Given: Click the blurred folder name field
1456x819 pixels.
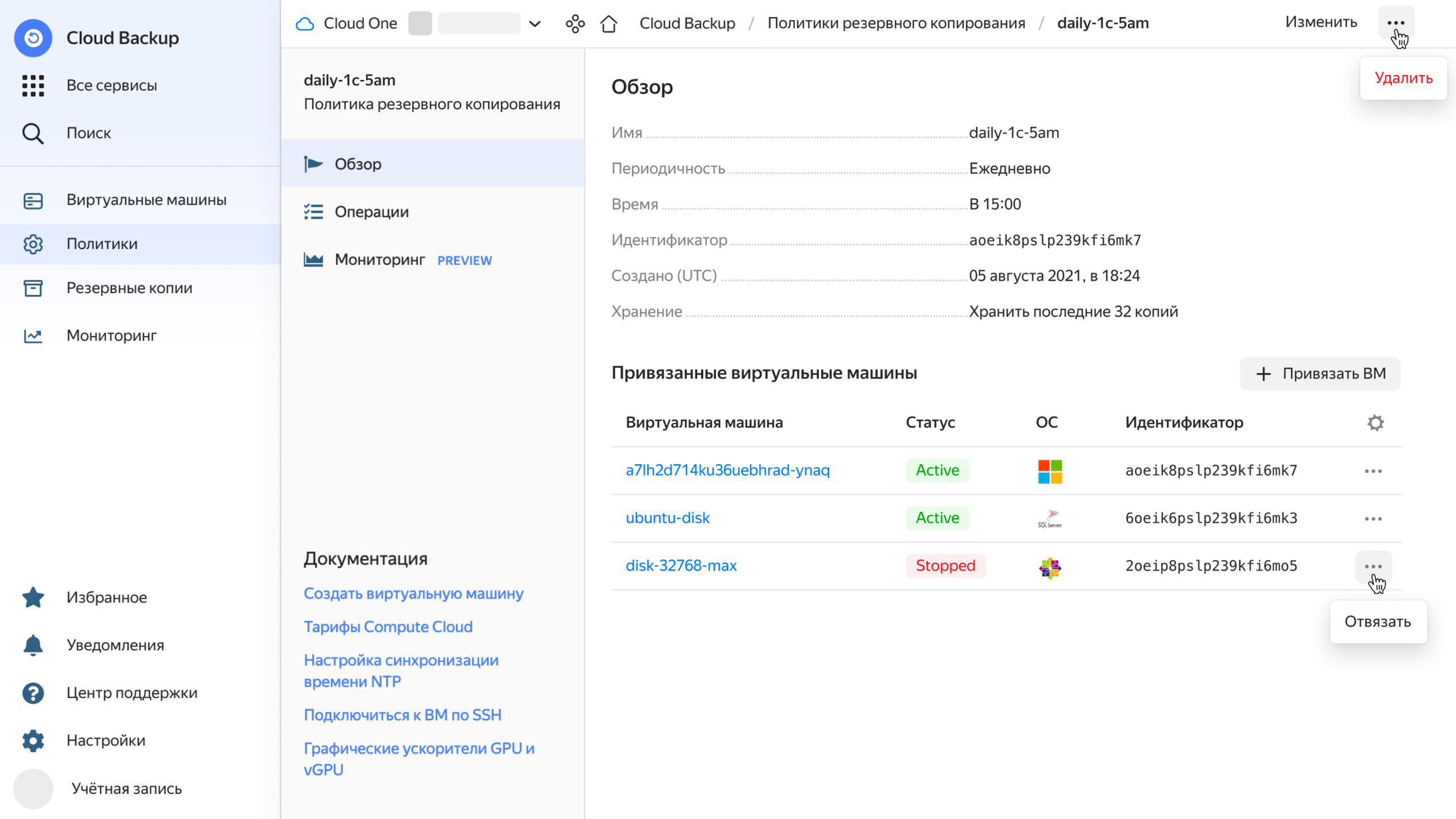Looking at the screenshot, I should [479, 23].
